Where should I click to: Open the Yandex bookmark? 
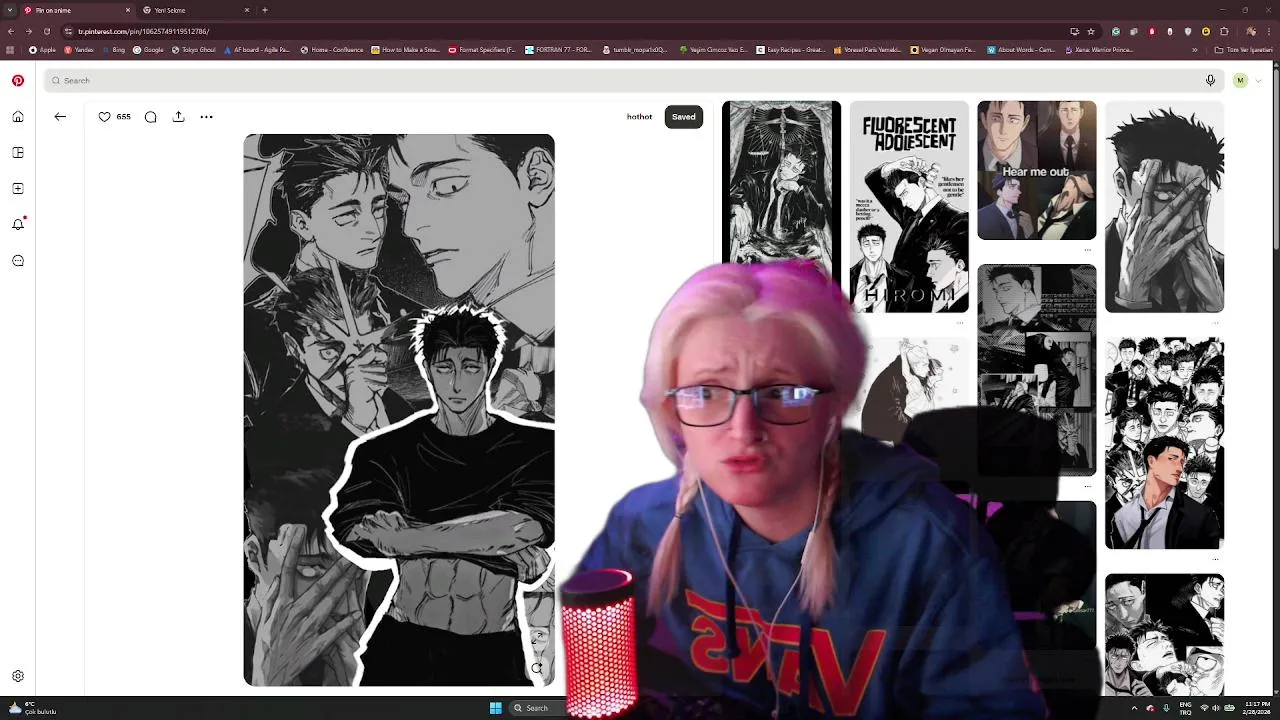coord(79,50)
